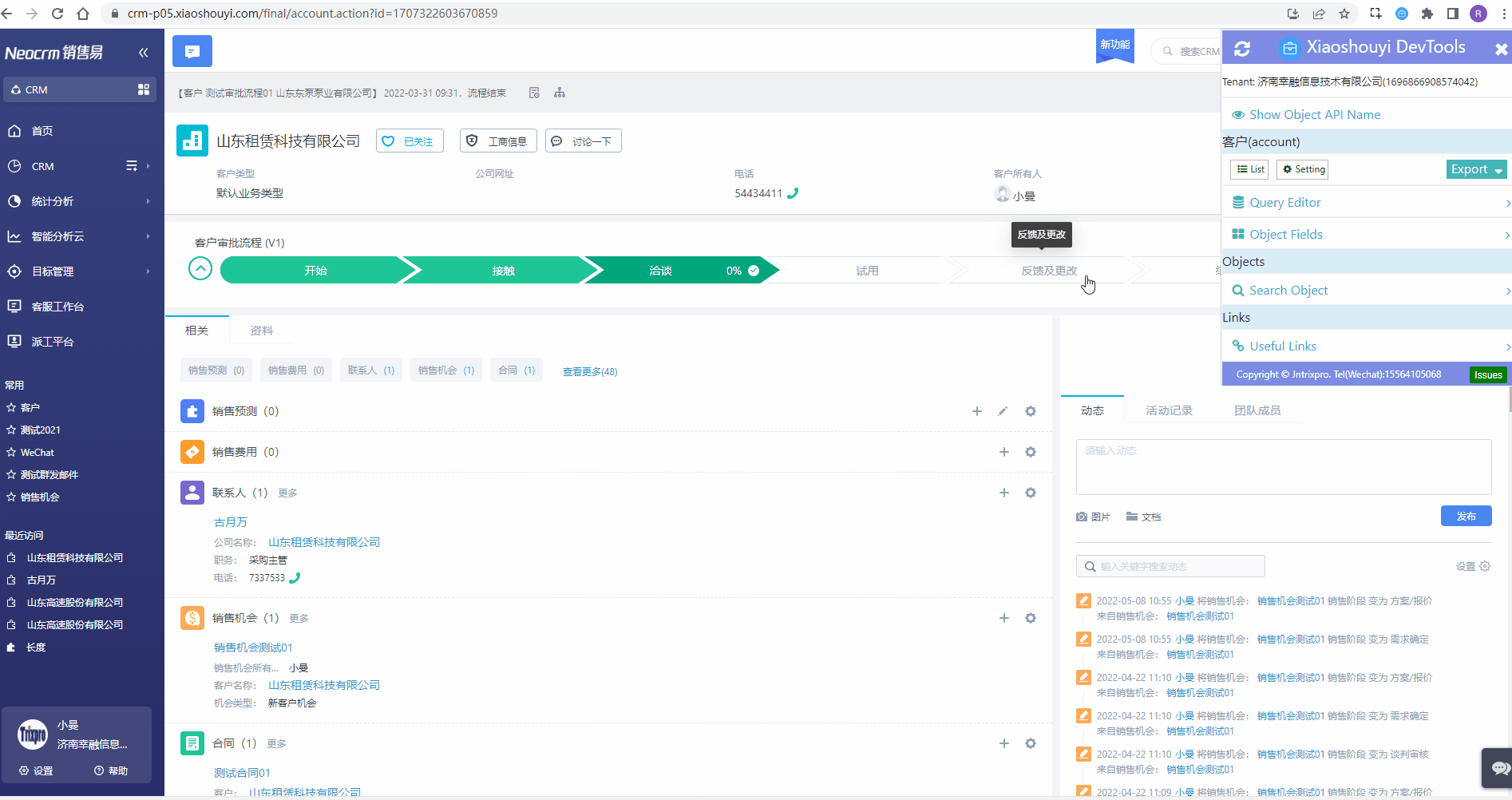Click the 发布 publish button
This screenshot has height=800, width=1512.
1466,516
